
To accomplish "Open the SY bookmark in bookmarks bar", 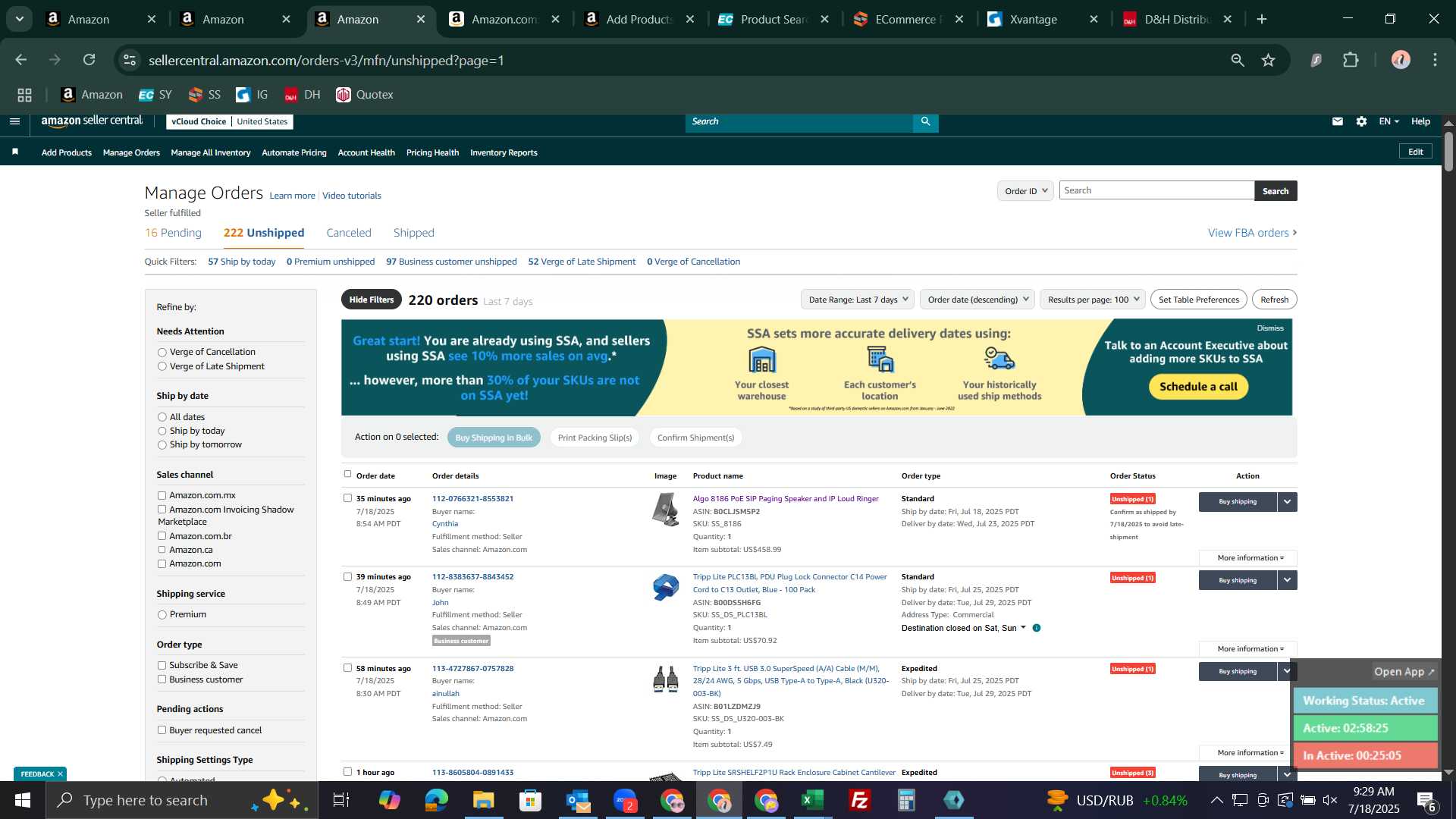I will (x=155, y=95).
